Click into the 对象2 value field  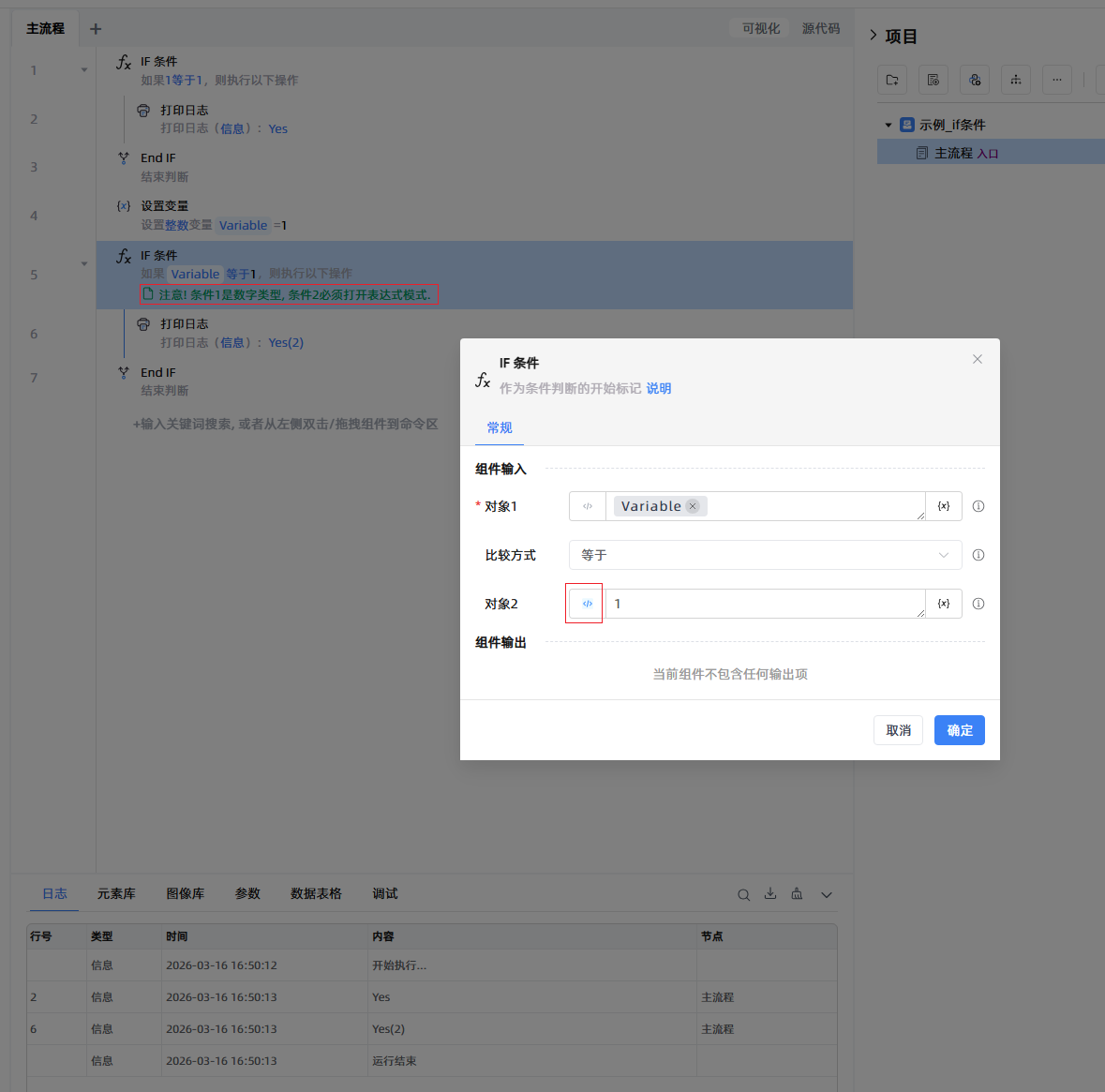[765, 604]
